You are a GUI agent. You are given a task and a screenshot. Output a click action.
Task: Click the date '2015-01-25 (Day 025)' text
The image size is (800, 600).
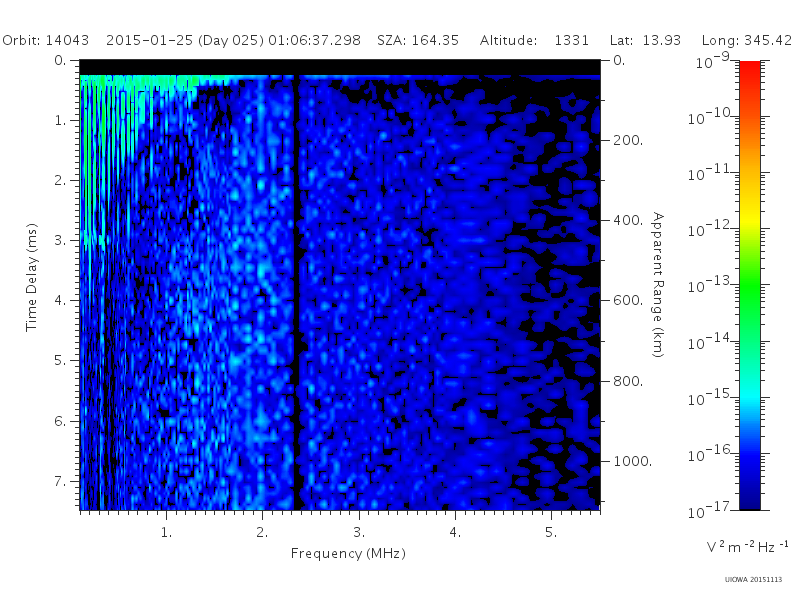pyautogui.click(x=185, y=41)
